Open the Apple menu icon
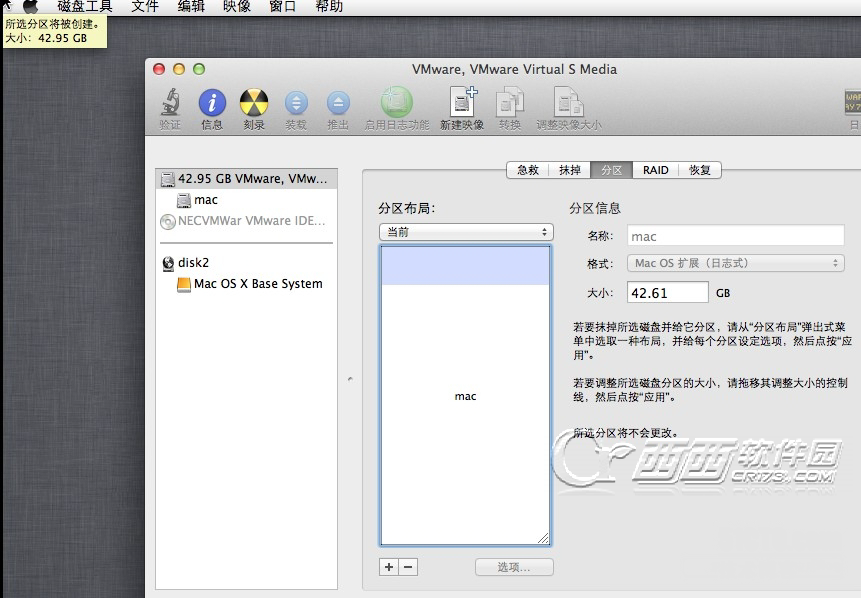This screenshot has width=861, height=598. (30, 6)
